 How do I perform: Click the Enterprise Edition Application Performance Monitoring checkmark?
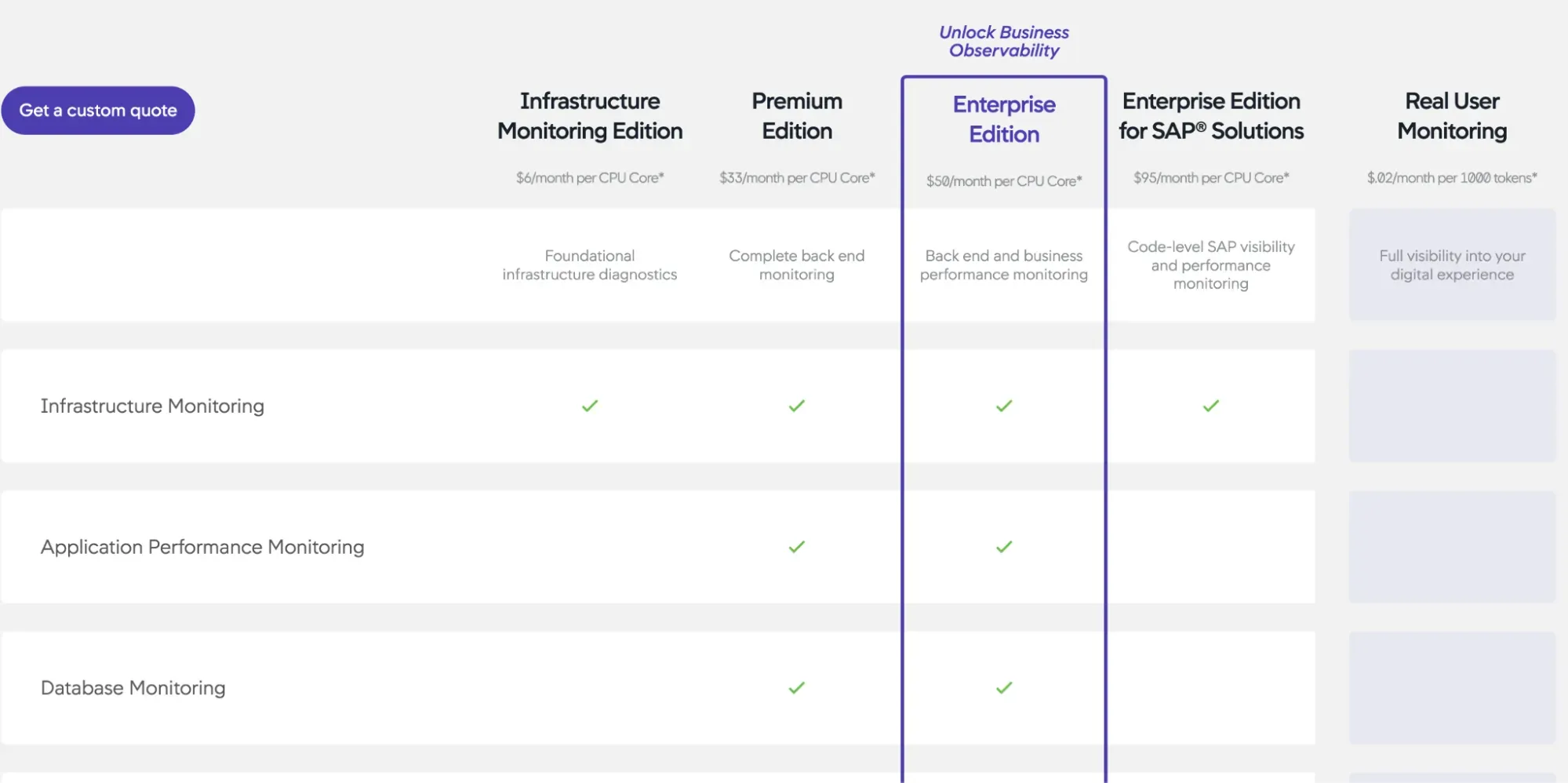1003,547
